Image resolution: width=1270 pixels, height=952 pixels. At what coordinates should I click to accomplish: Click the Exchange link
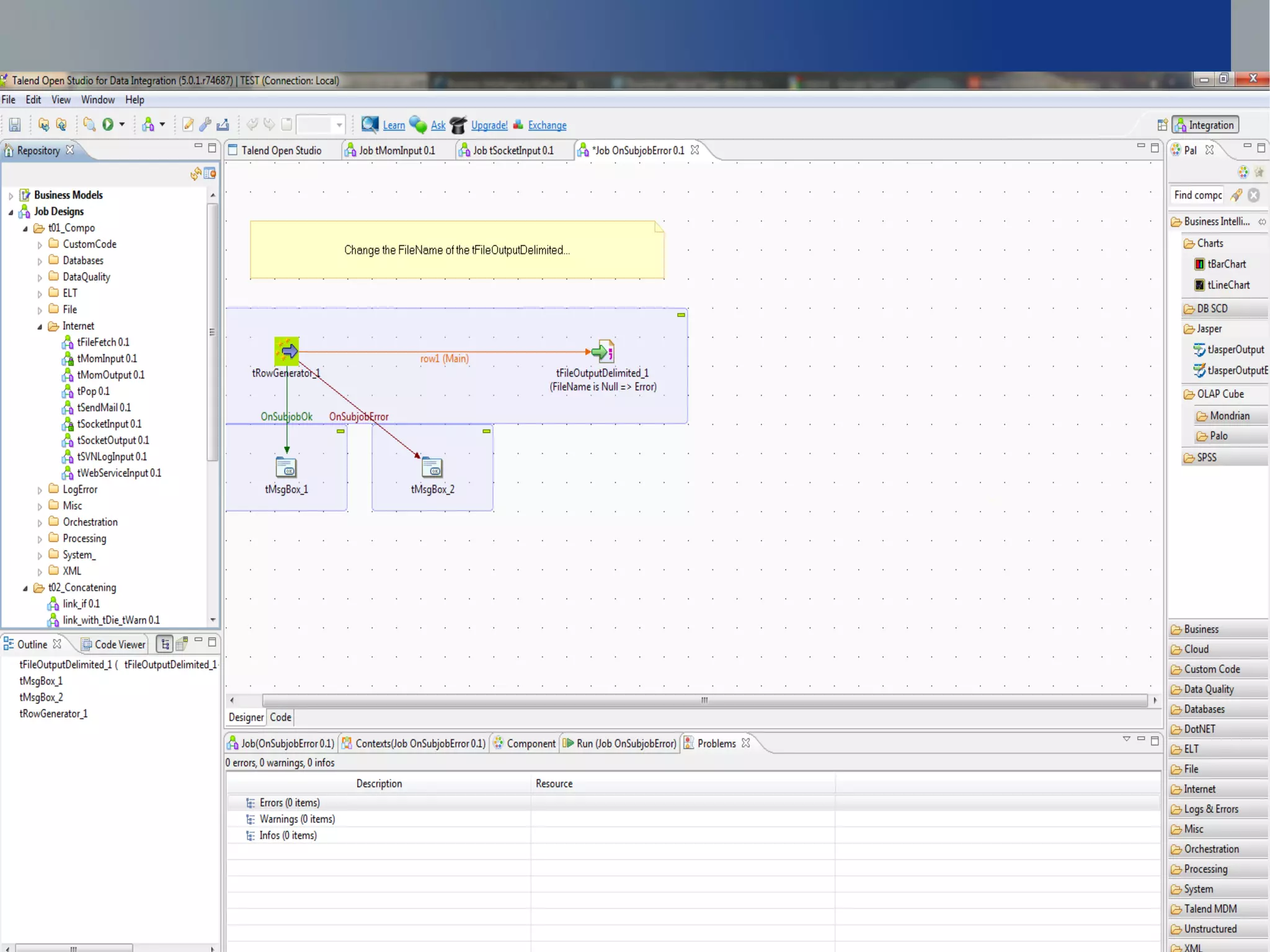point(547,125)
